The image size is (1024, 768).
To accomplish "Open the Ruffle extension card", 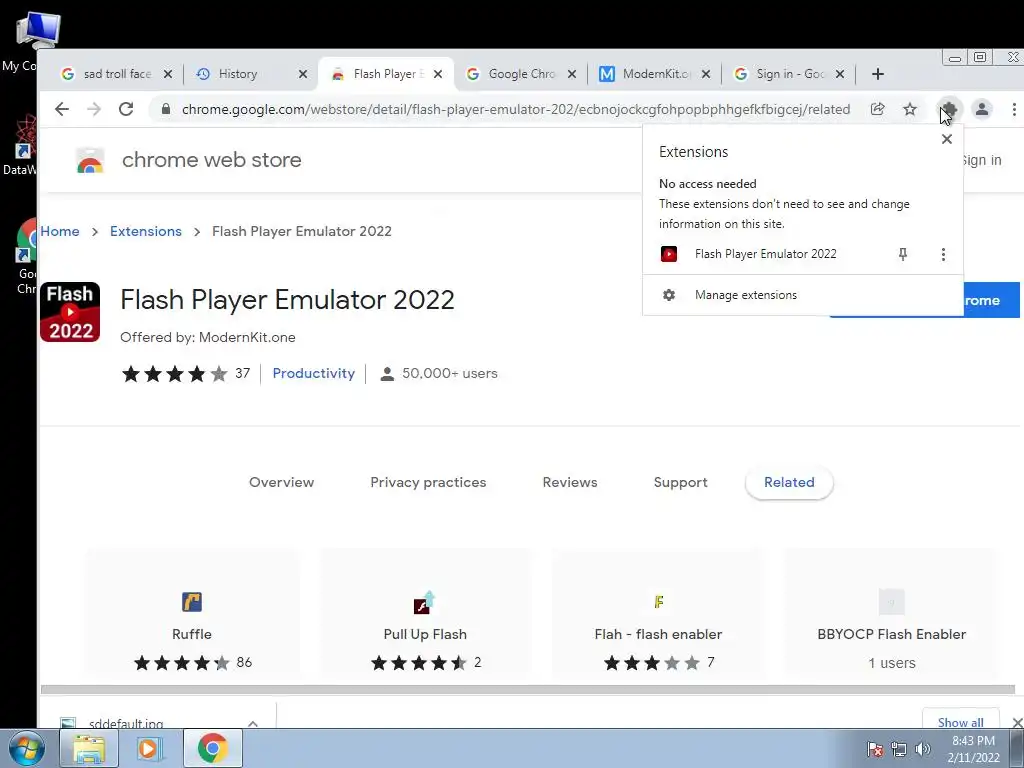I will pyautogui.click(x=192, y=614).
